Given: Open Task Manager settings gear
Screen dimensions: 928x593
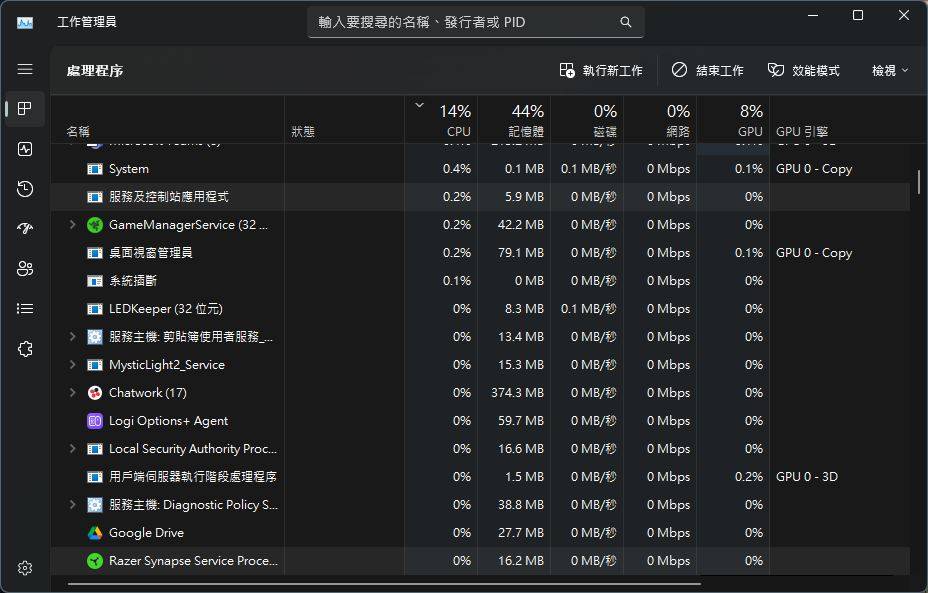Looking at the screenshot, I should tap(25, 567).
